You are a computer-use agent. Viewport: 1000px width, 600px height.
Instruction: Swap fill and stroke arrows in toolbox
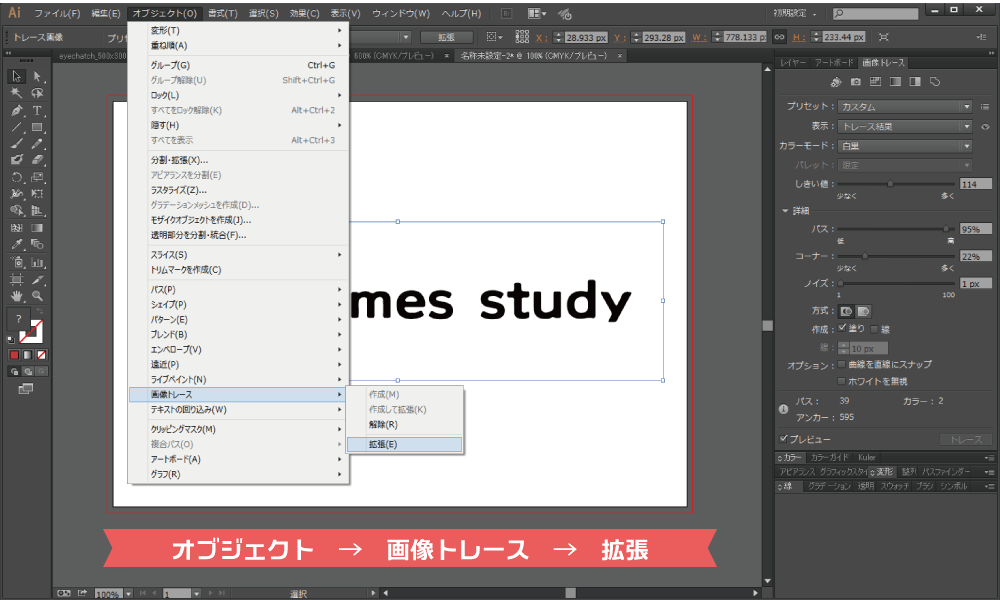(40, 311)
